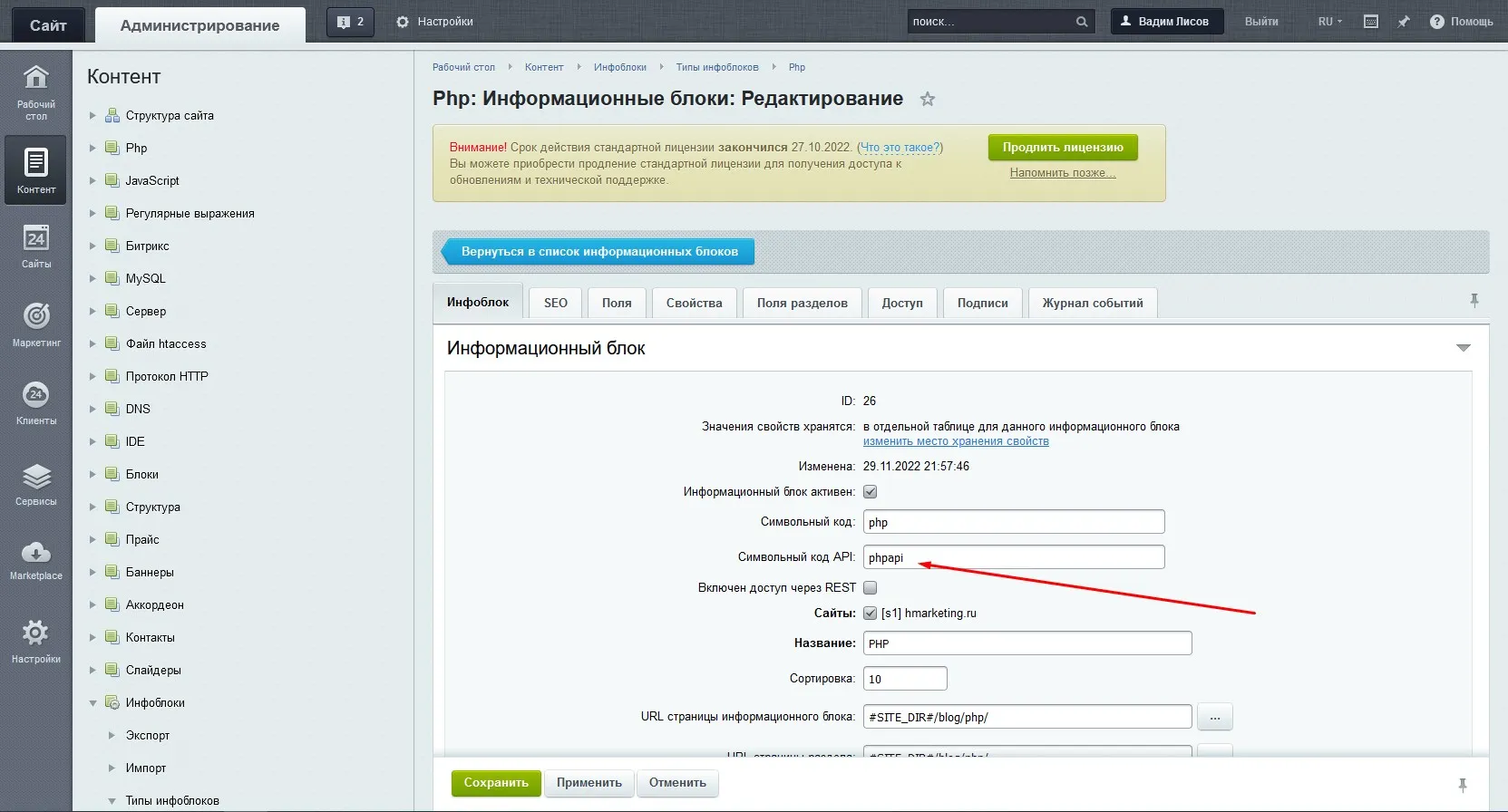Click Продлить лицензию button

point(1063,148)
